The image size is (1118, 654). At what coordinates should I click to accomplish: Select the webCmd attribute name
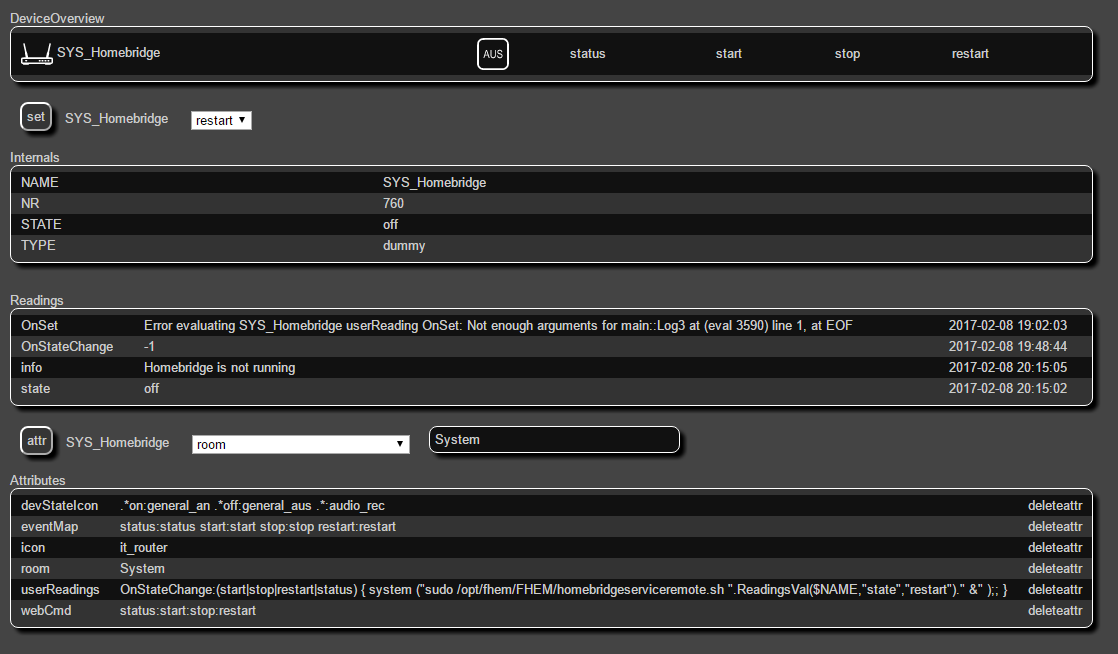click(46, 610)
